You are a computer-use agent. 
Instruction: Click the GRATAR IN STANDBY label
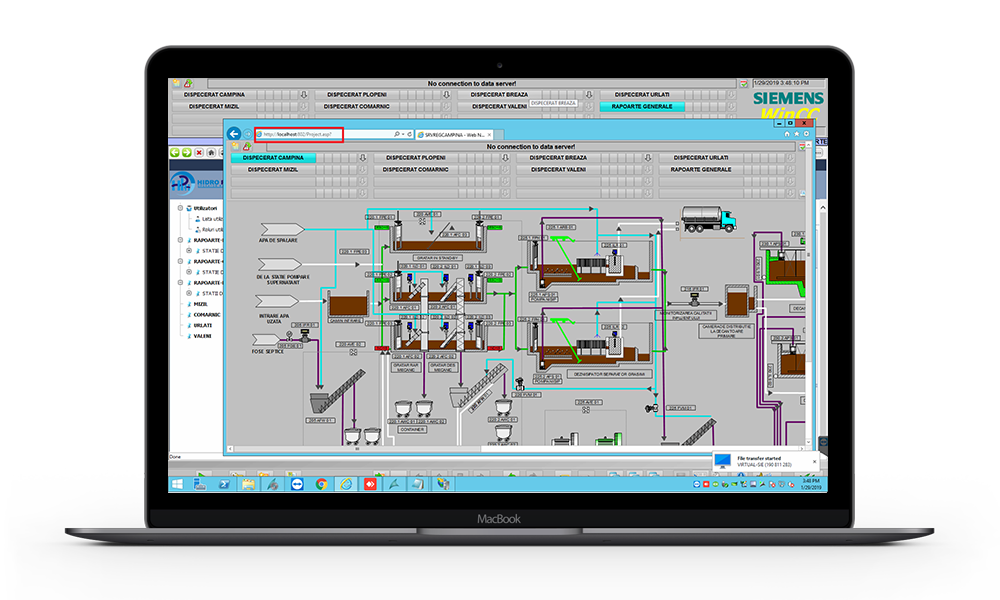438,258
